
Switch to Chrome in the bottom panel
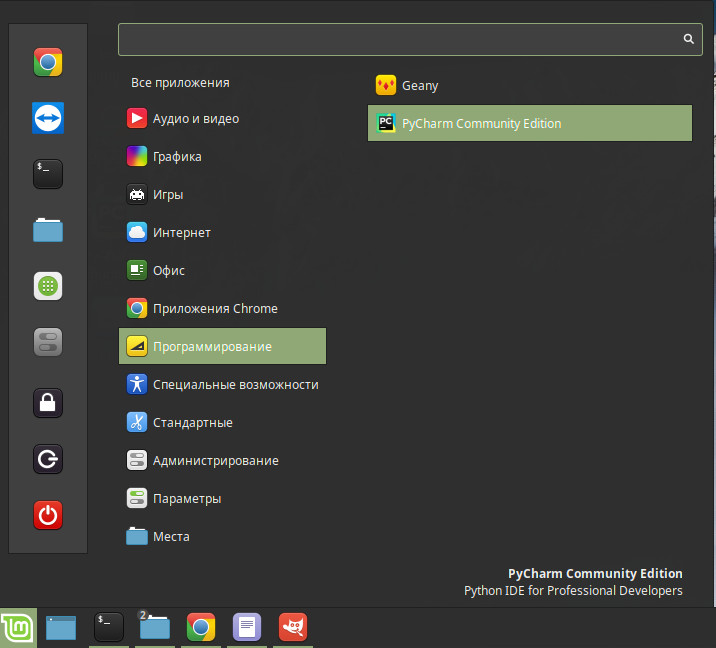201,627
